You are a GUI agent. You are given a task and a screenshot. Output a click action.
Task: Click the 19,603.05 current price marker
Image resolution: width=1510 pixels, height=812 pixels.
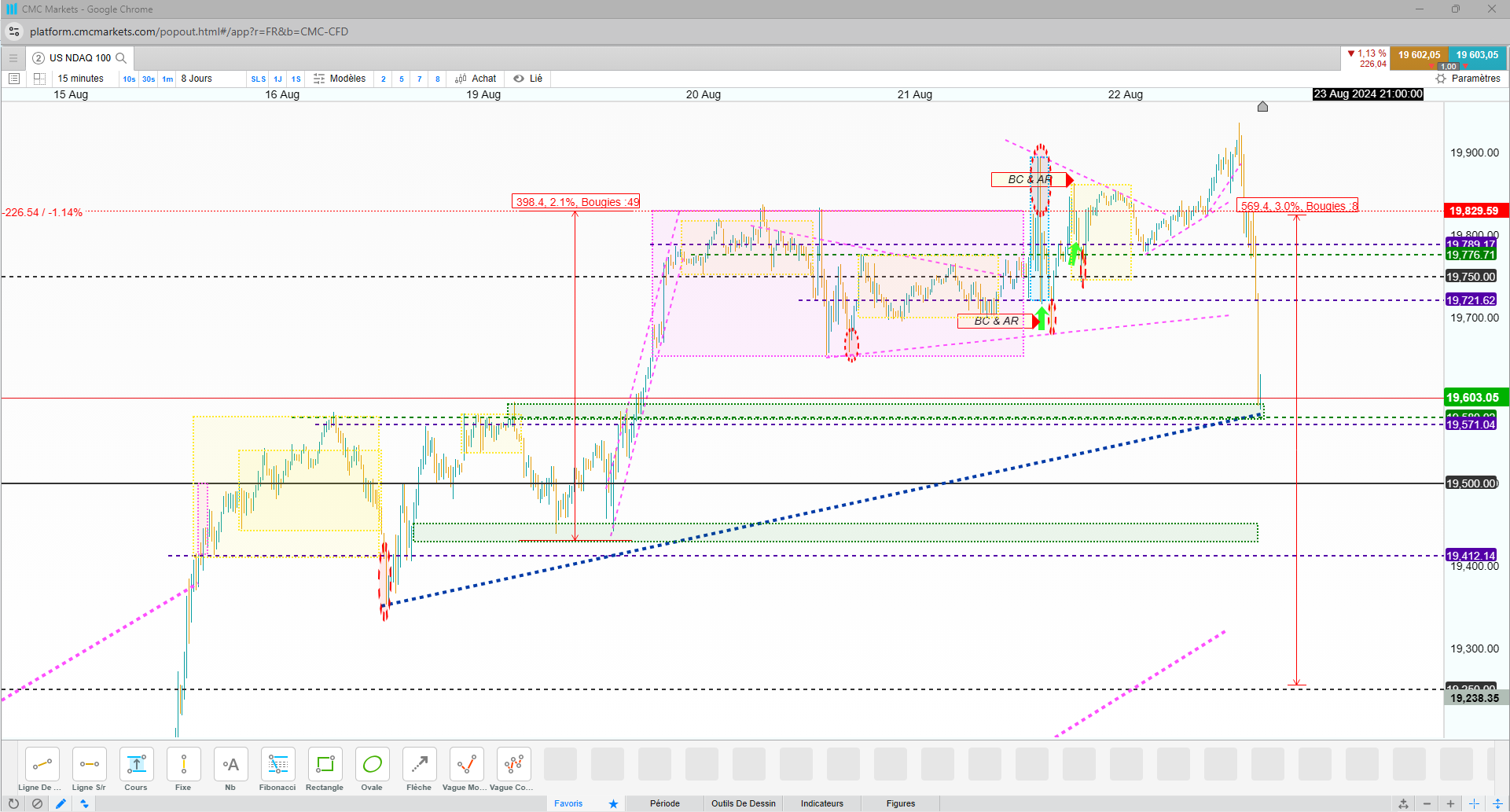(x=1472, y=398)
